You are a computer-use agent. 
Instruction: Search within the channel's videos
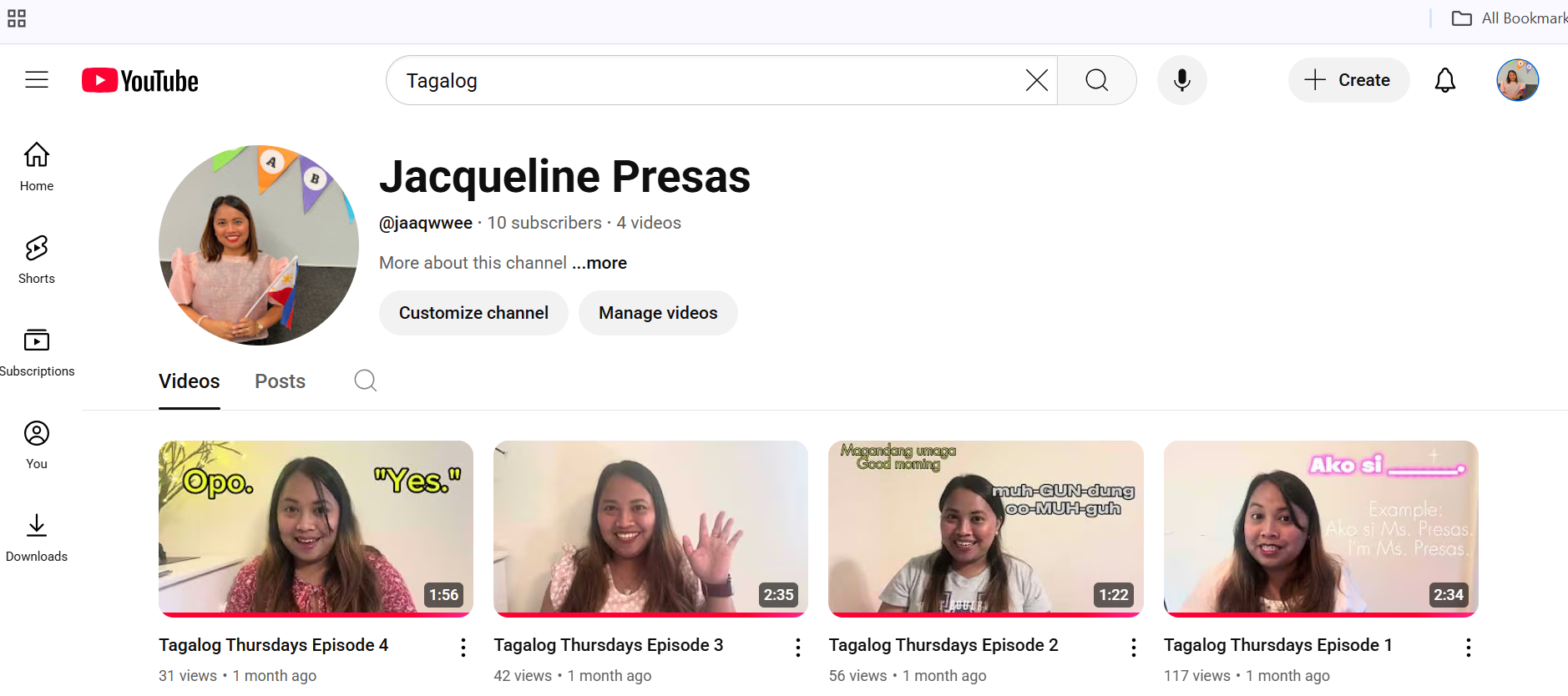coord(365,381)
